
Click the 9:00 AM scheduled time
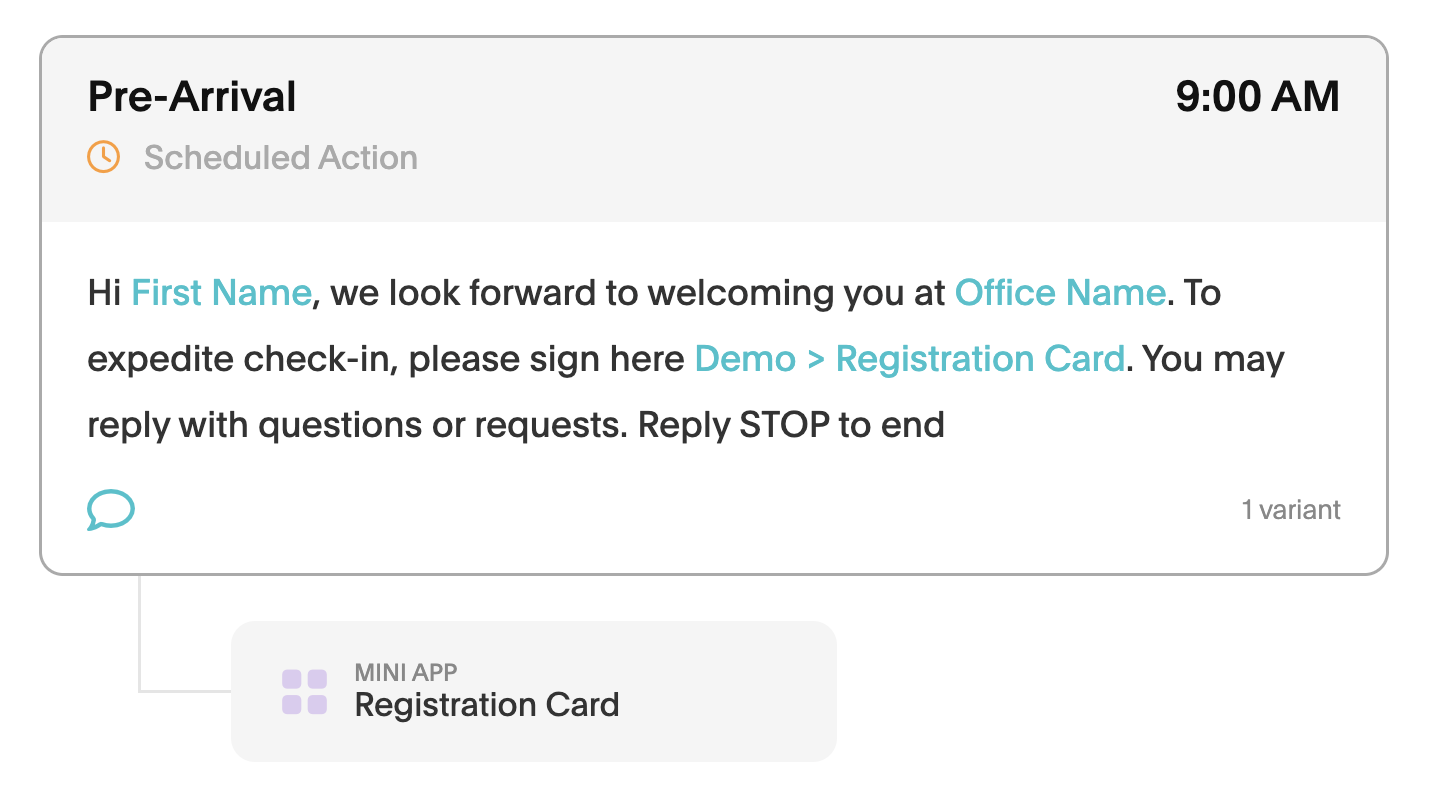tap(1257, 97)
